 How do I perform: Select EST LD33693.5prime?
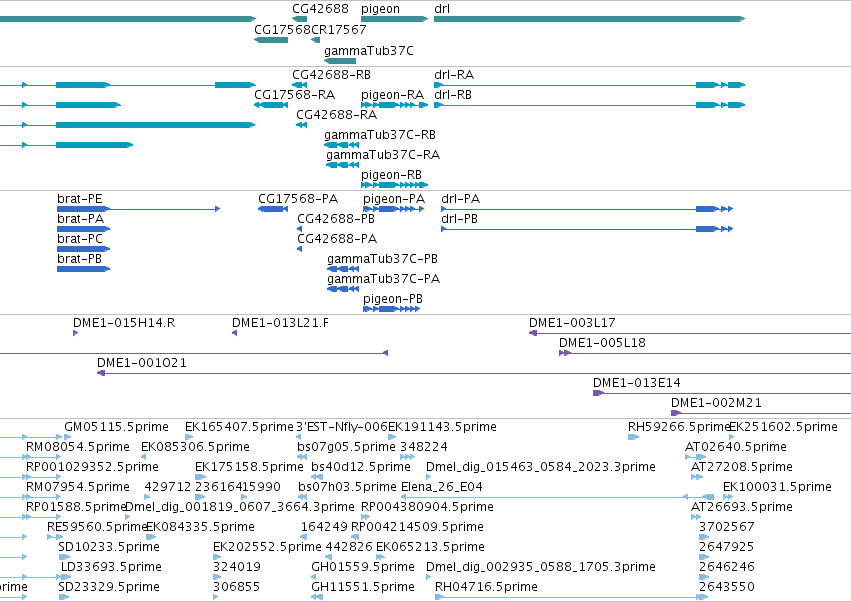[x=111, y=568]
